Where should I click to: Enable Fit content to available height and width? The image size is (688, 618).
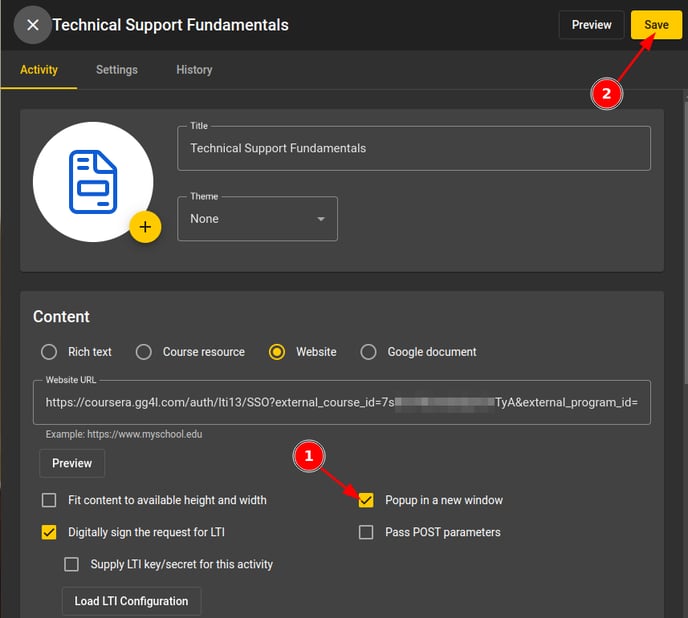click(49, 500)
